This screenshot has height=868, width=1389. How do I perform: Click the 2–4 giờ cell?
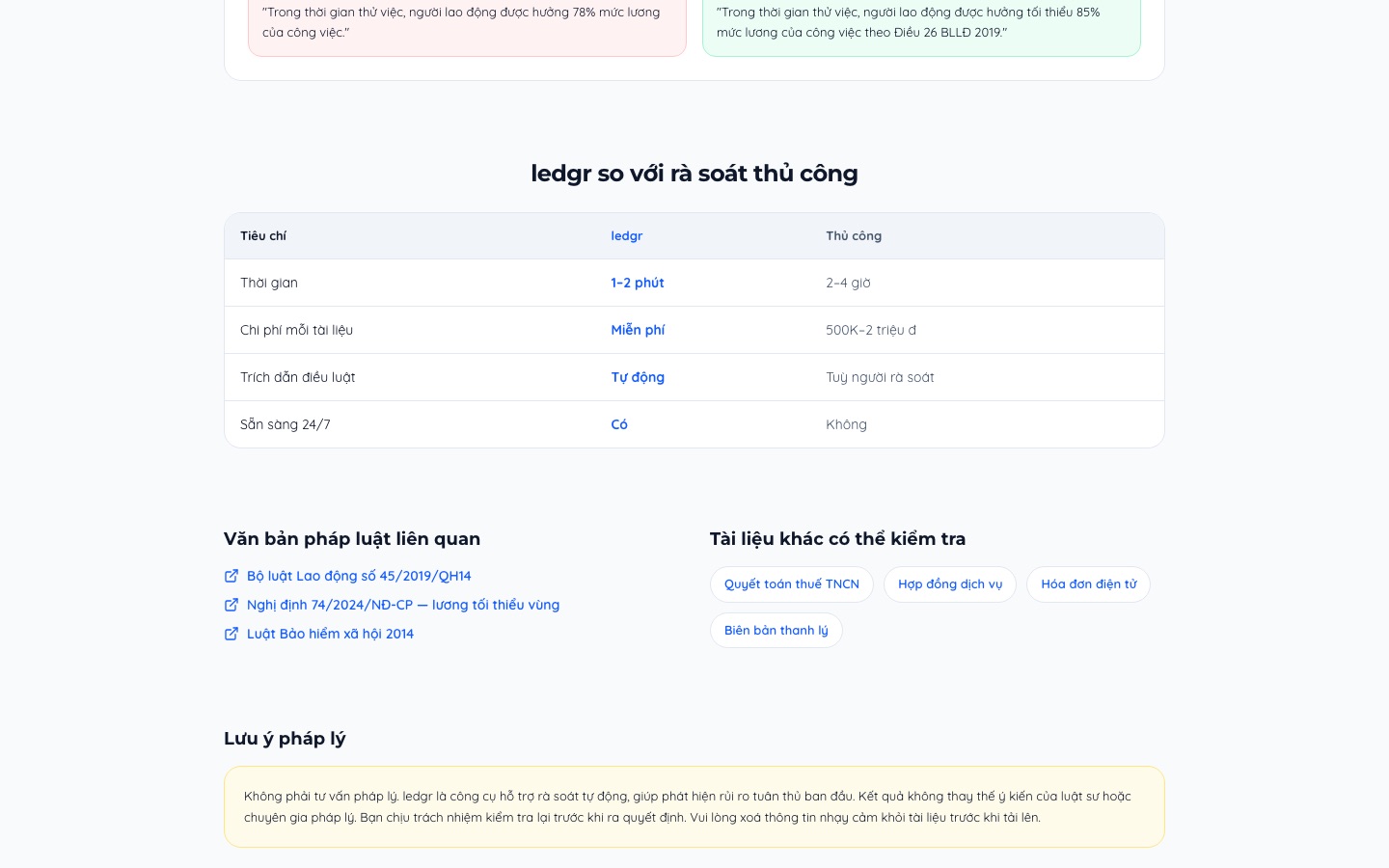click(848, 283)
